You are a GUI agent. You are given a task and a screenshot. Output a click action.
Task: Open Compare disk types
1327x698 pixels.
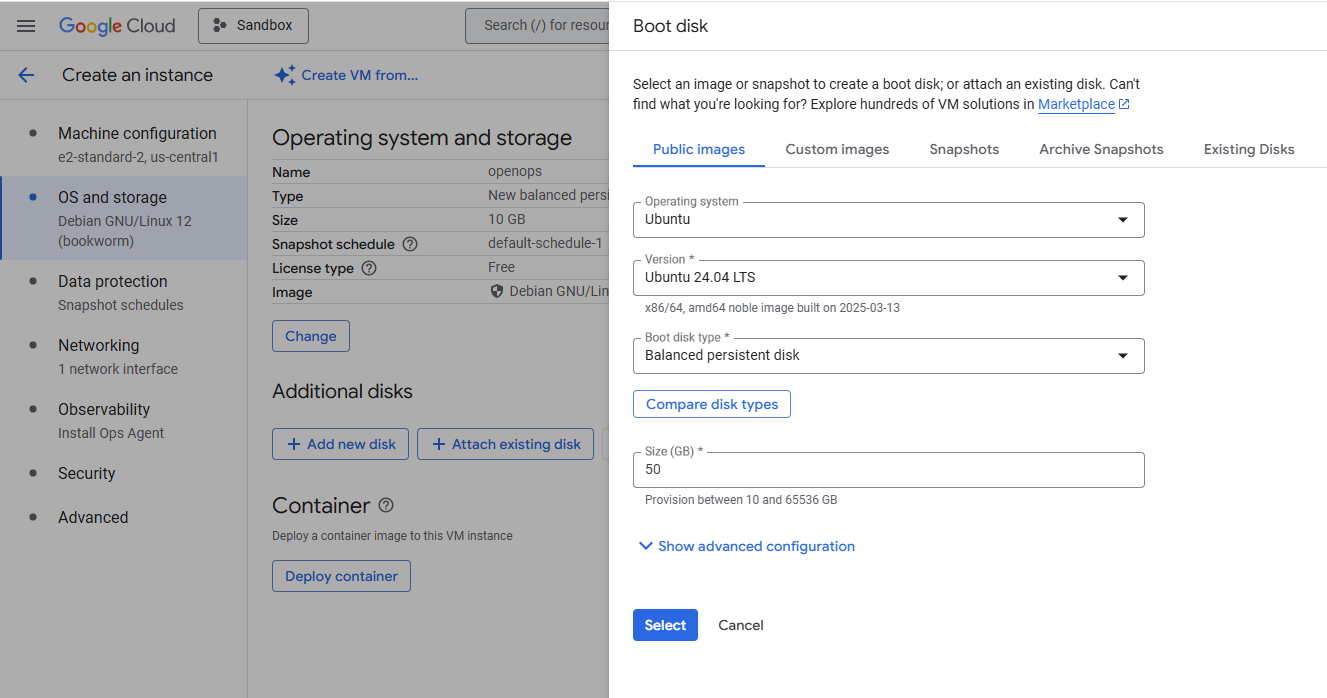point(711,404)
